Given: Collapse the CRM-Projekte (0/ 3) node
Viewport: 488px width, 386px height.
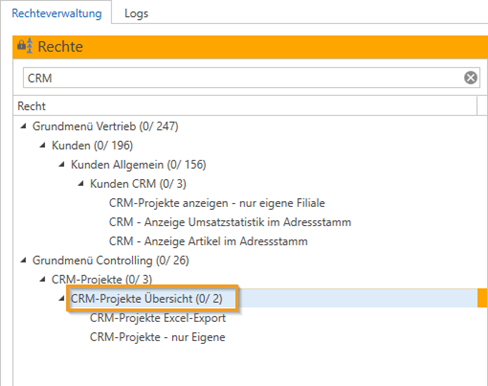Looking at the screenshot, I should pos(42,279).
